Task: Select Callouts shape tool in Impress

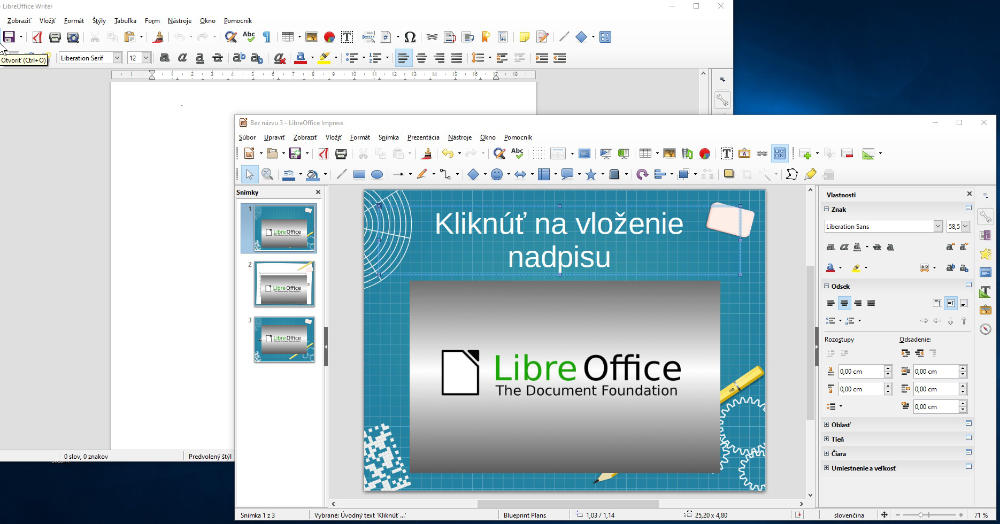Action: tap(566, 174)
